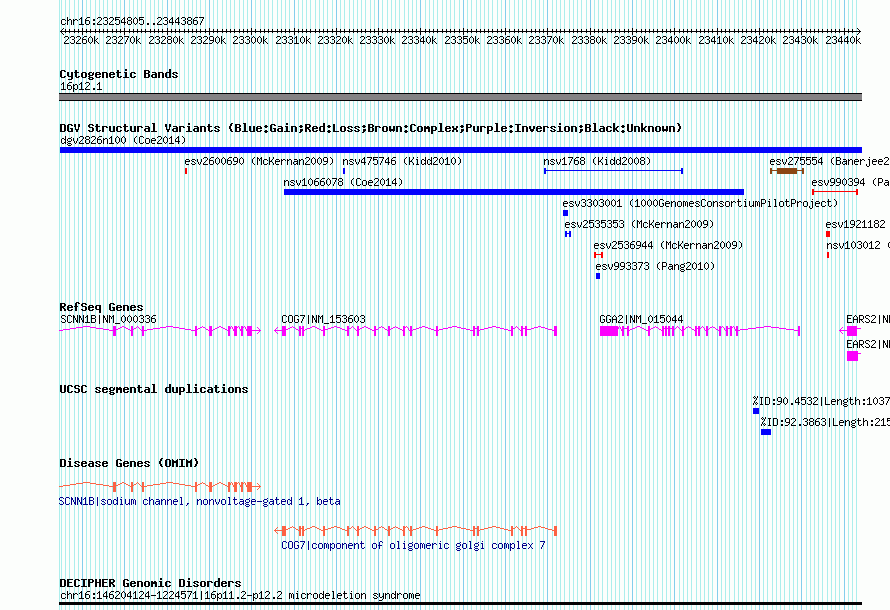Select the nsv1768 (Kidd2008) variant line

[x=614, y=171]
